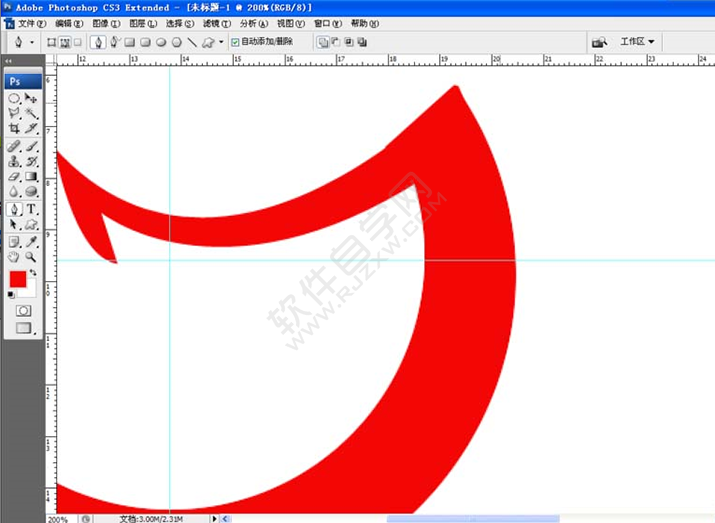Toggle the 自动添加/删除 checkbox
The image size is (715, 523).
(235, 43)
